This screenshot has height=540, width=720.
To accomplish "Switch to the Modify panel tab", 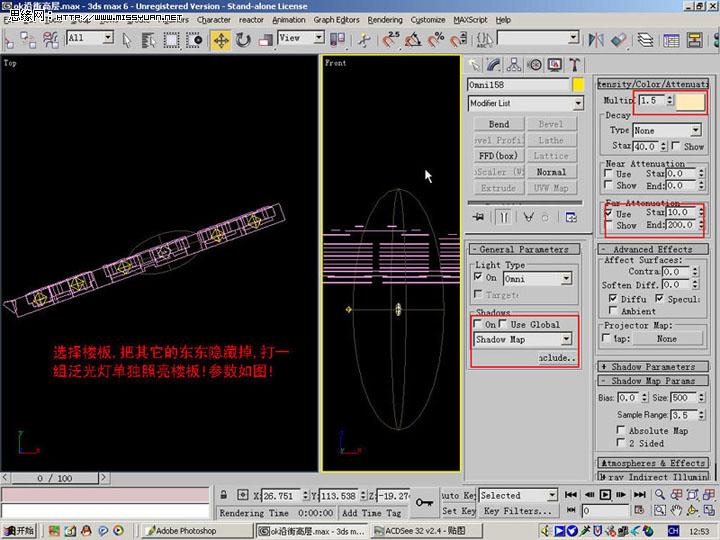I will point(494,65).
